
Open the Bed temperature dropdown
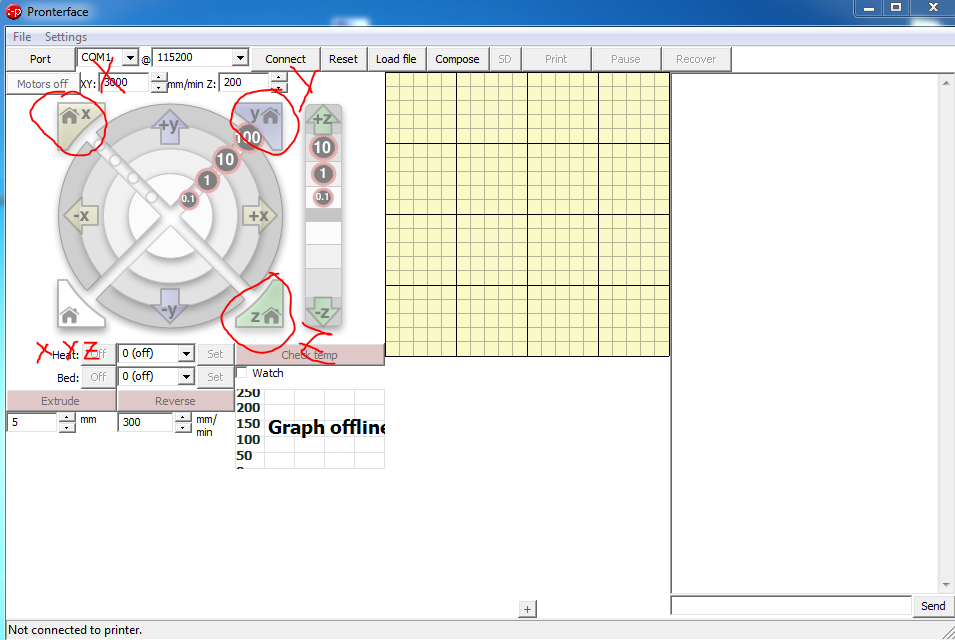tap(185, 377)
